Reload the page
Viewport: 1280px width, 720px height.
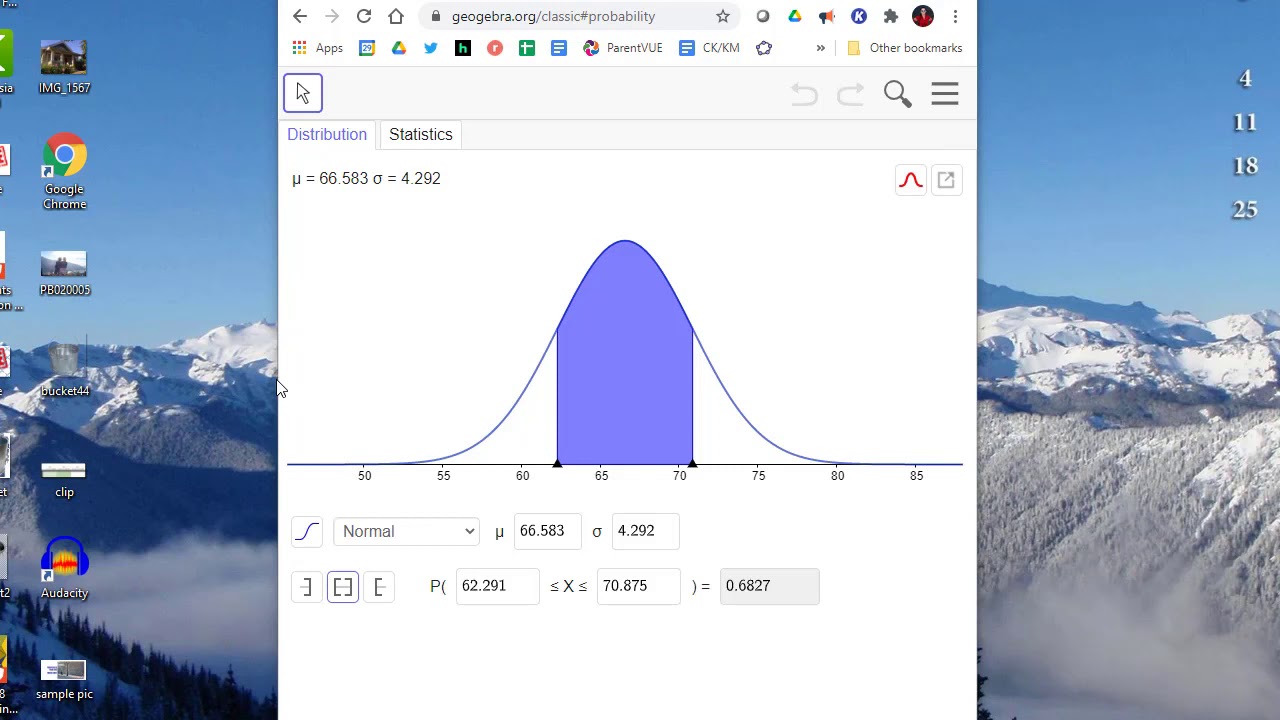click(364, 16)
